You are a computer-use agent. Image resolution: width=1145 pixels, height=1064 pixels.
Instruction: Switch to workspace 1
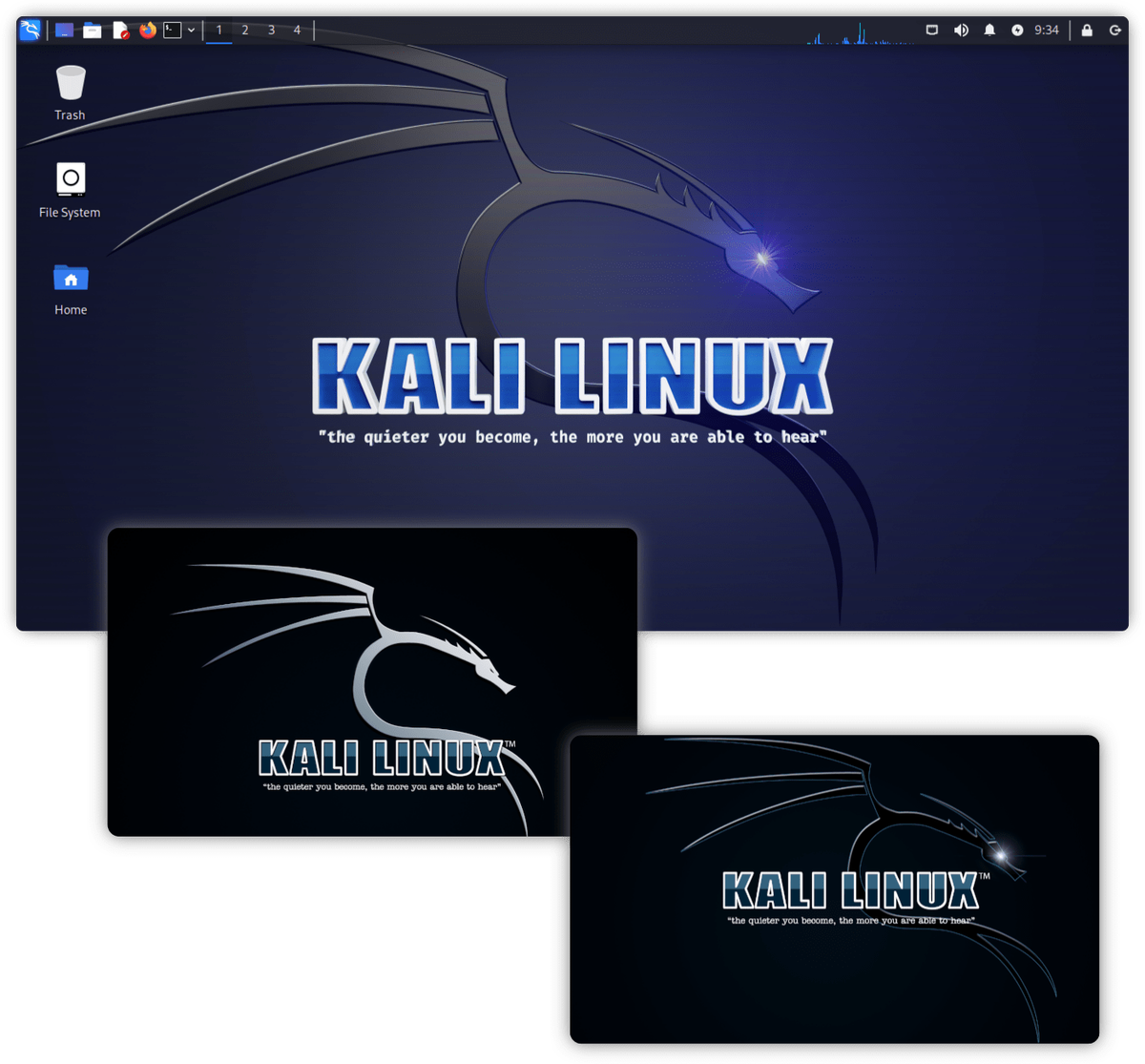point(219,30)
